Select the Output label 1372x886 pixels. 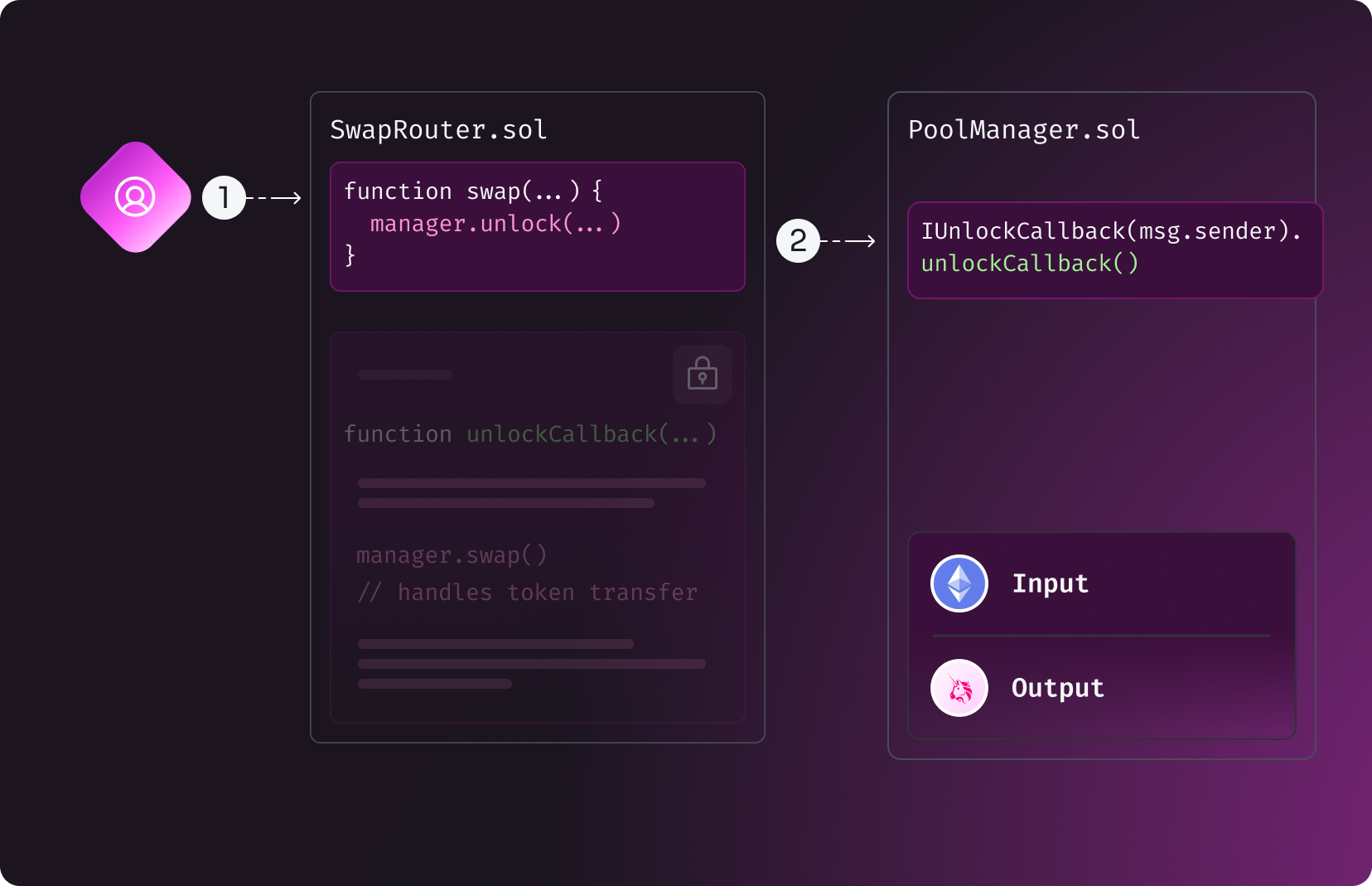[x=1057, y=688]
